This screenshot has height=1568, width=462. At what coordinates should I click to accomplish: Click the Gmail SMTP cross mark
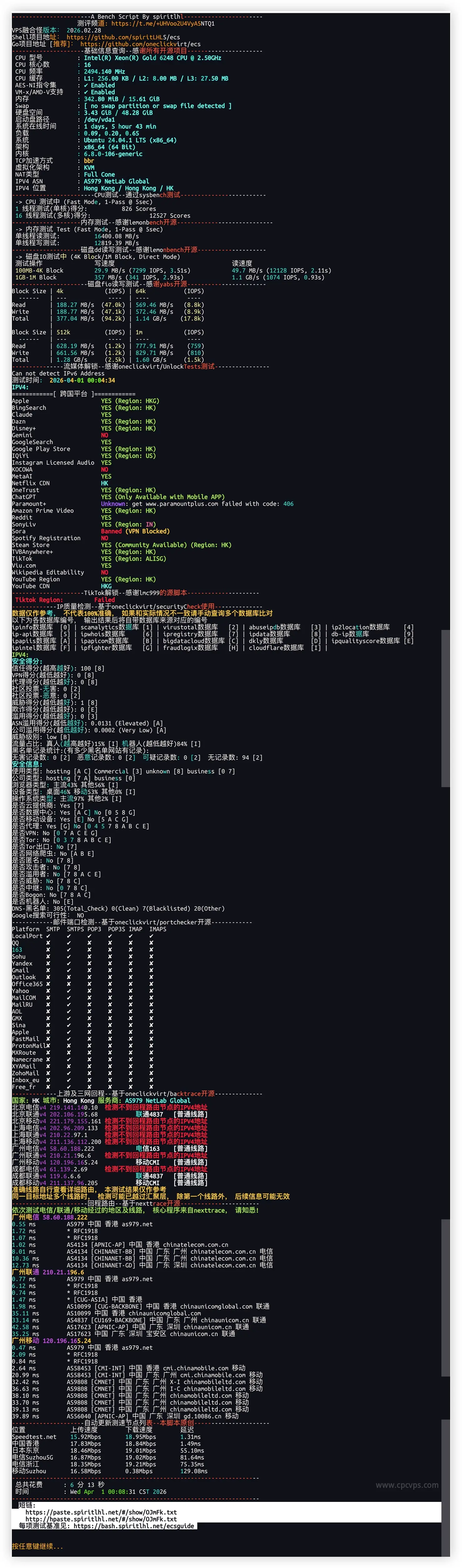48,970
